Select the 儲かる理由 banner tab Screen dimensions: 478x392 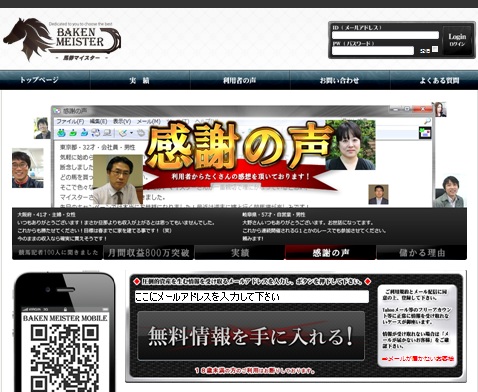tap(422, 253)
